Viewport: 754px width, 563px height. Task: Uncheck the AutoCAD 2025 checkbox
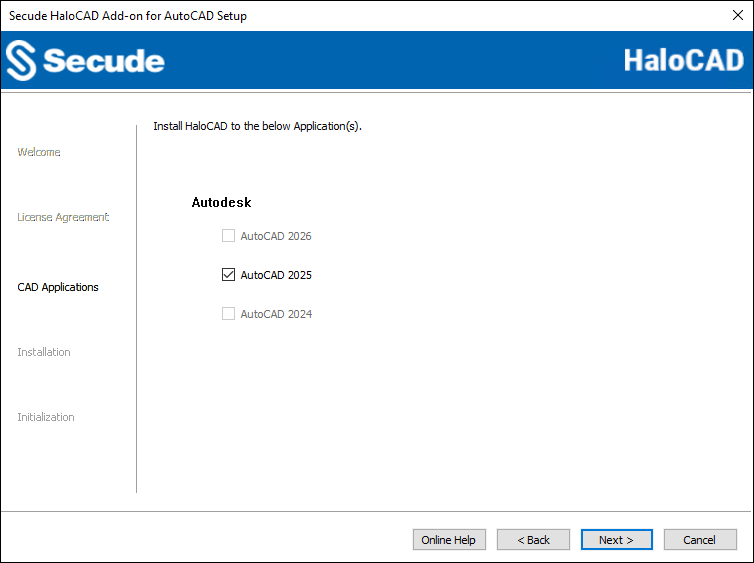click(228, 275)
